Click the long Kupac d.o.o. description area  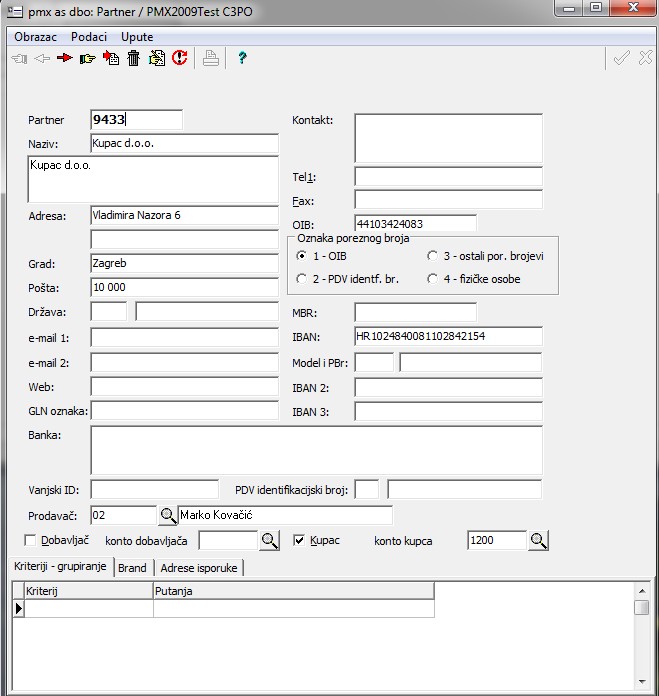(x=153, y=179)
